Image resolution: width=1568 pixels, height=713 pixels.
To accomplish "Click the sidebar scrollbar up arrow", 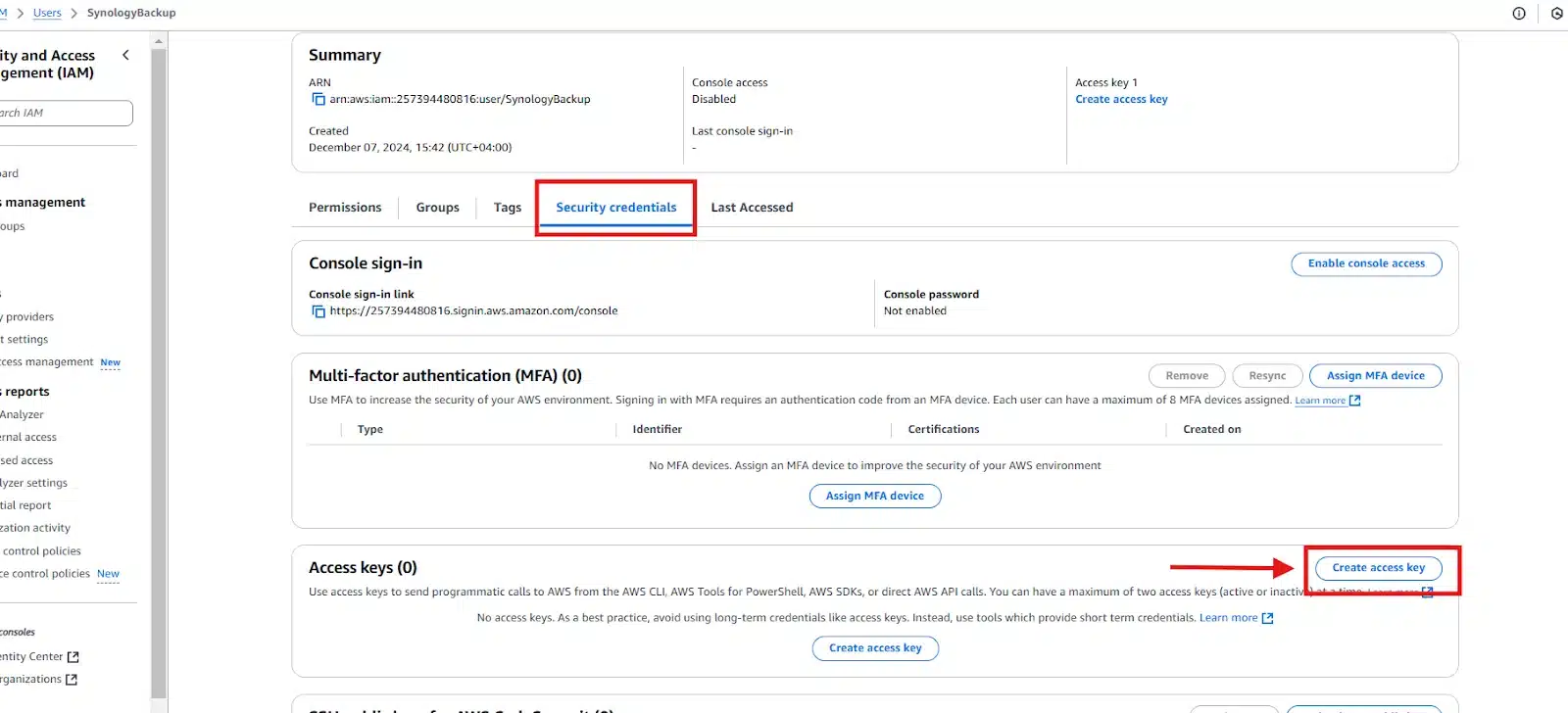I will (x=159, y=41).
